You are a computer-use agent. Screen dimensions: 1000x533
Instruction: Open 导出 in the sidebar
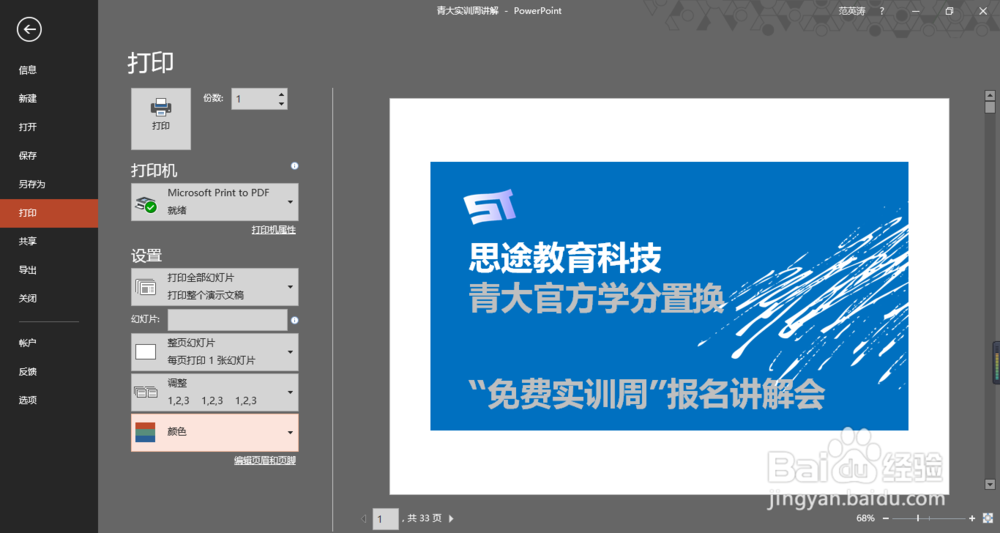(x=27, y=270)
